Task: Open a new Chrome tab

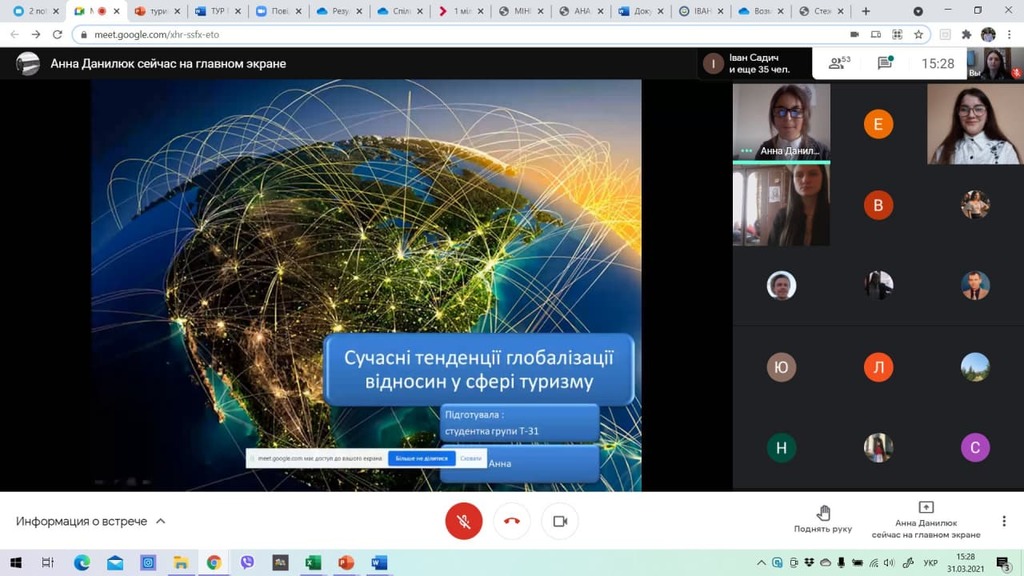Action: point(866,11)
